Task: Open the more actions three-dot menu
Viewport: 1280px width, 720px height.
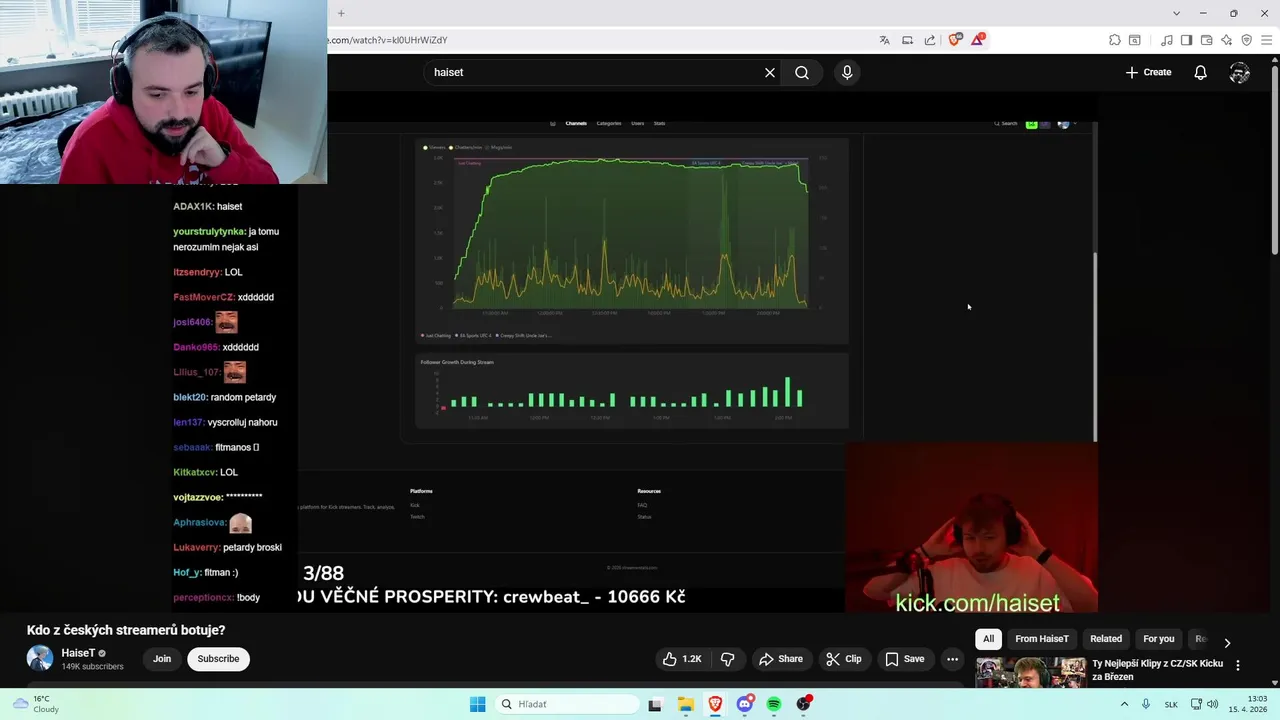Action: (953, 659)
